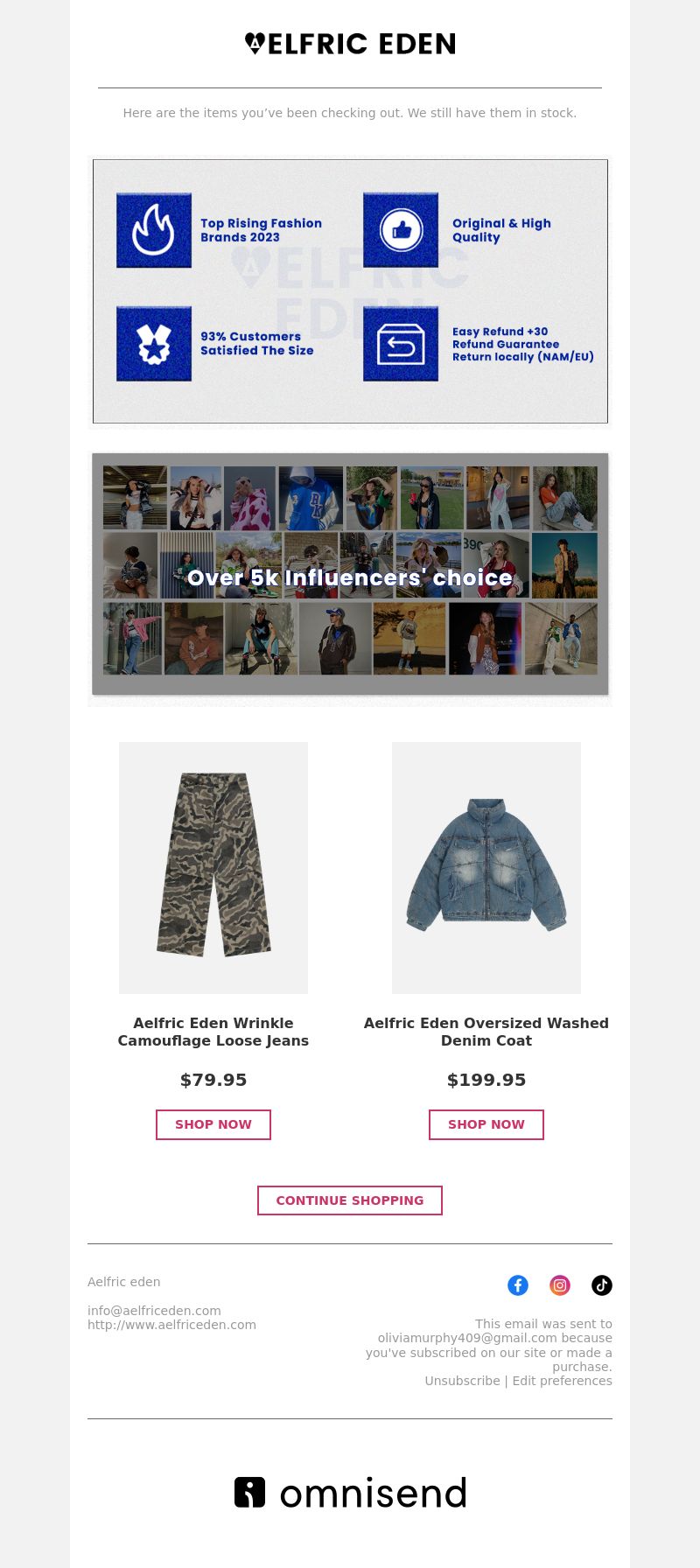
Task: Click the Over 5k Influencers' choice banner
Action: 350,574
